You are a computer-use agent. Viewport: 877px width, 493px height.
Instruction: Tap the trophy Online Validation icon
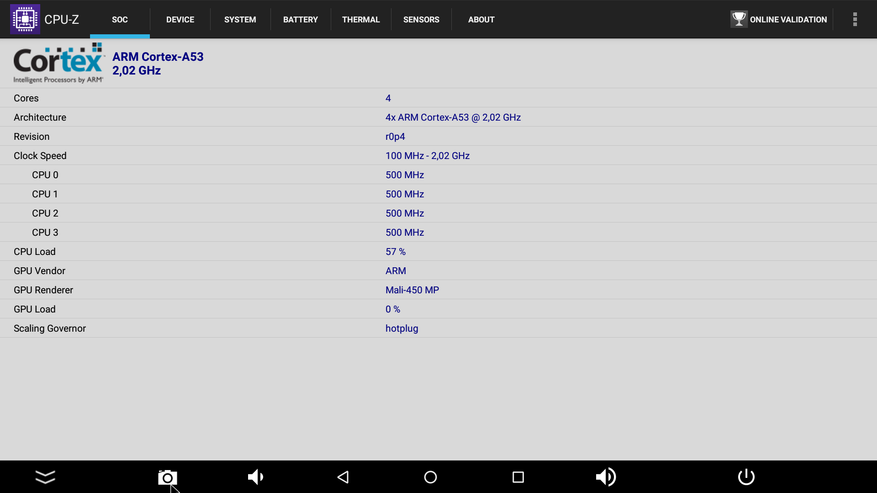(x=739, y=19)
